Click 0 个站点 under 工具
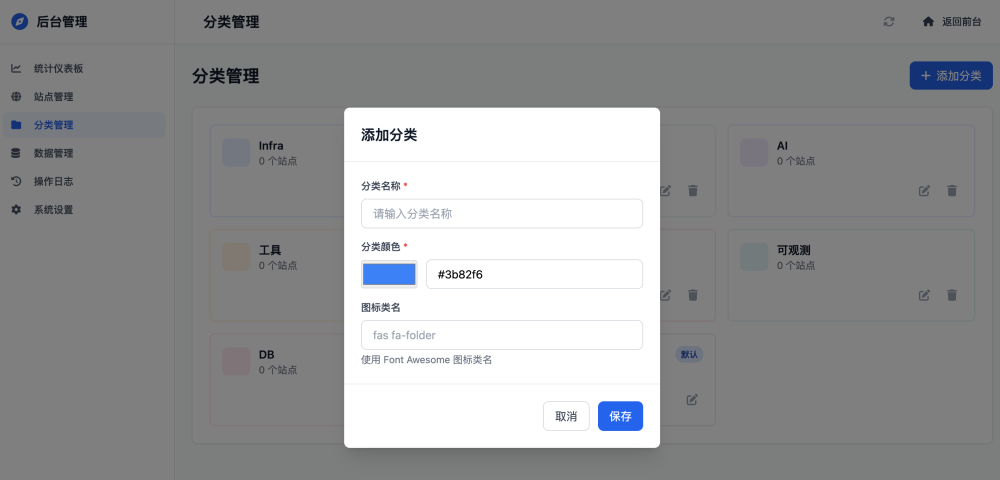 (278, 265)
